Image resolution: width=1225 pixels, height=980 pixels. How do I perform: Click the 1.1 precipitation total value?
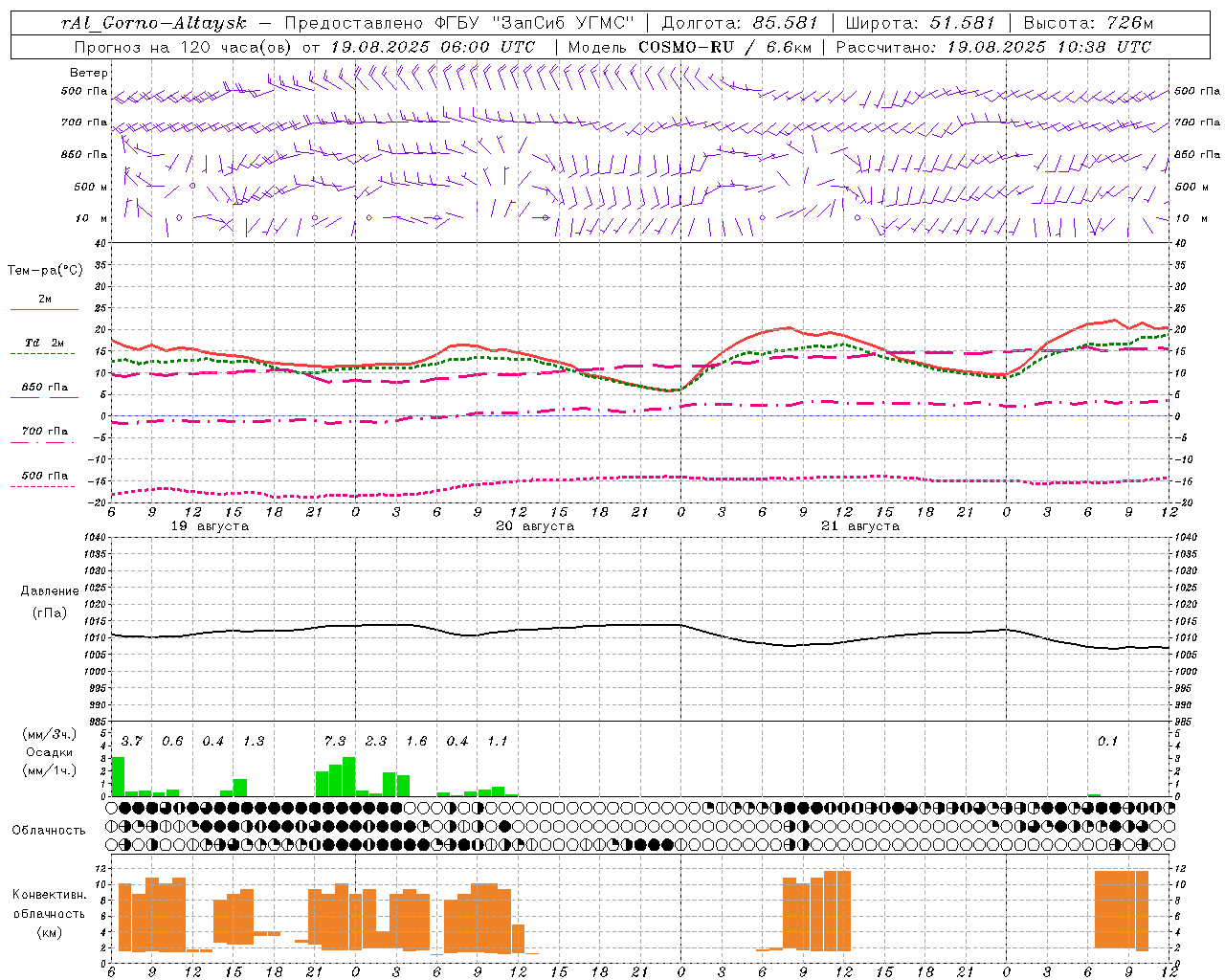pyautogui.click(x=498, y=741)
